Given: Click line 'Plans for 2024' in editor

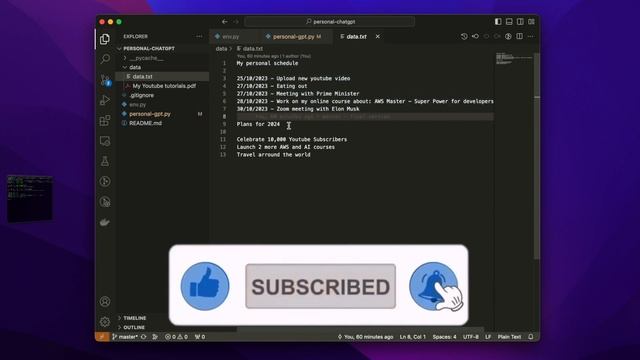Looking at the screenshot, I should (258, 124).
